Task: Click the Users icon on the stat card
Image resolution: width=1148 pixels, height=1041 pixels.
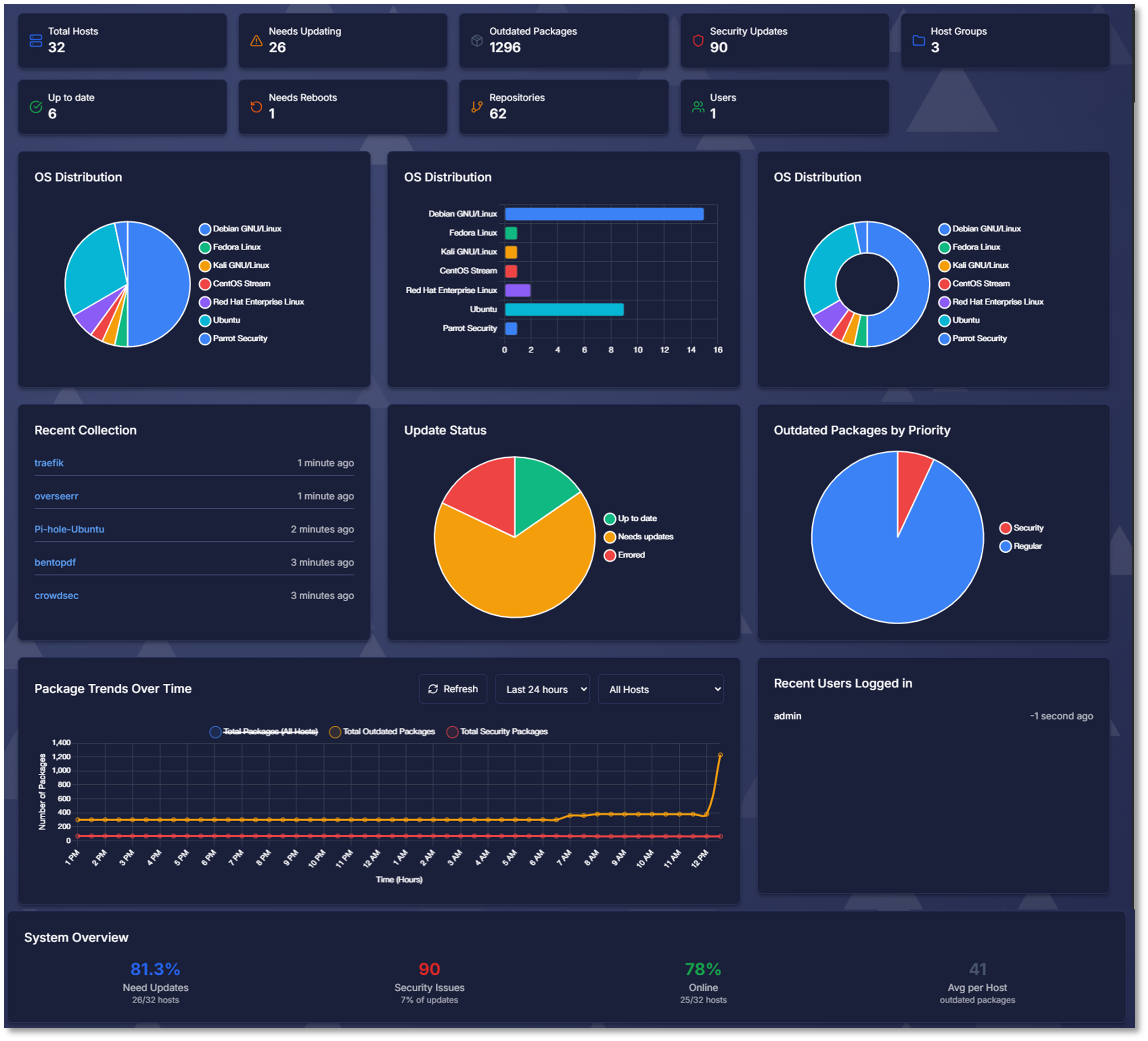Action: [697, 106]
